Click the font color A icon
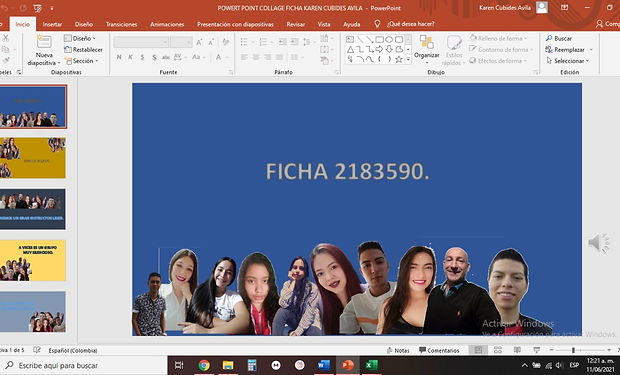Image resolution: width=620 pixels, height=375 pixels. (218, 57)
